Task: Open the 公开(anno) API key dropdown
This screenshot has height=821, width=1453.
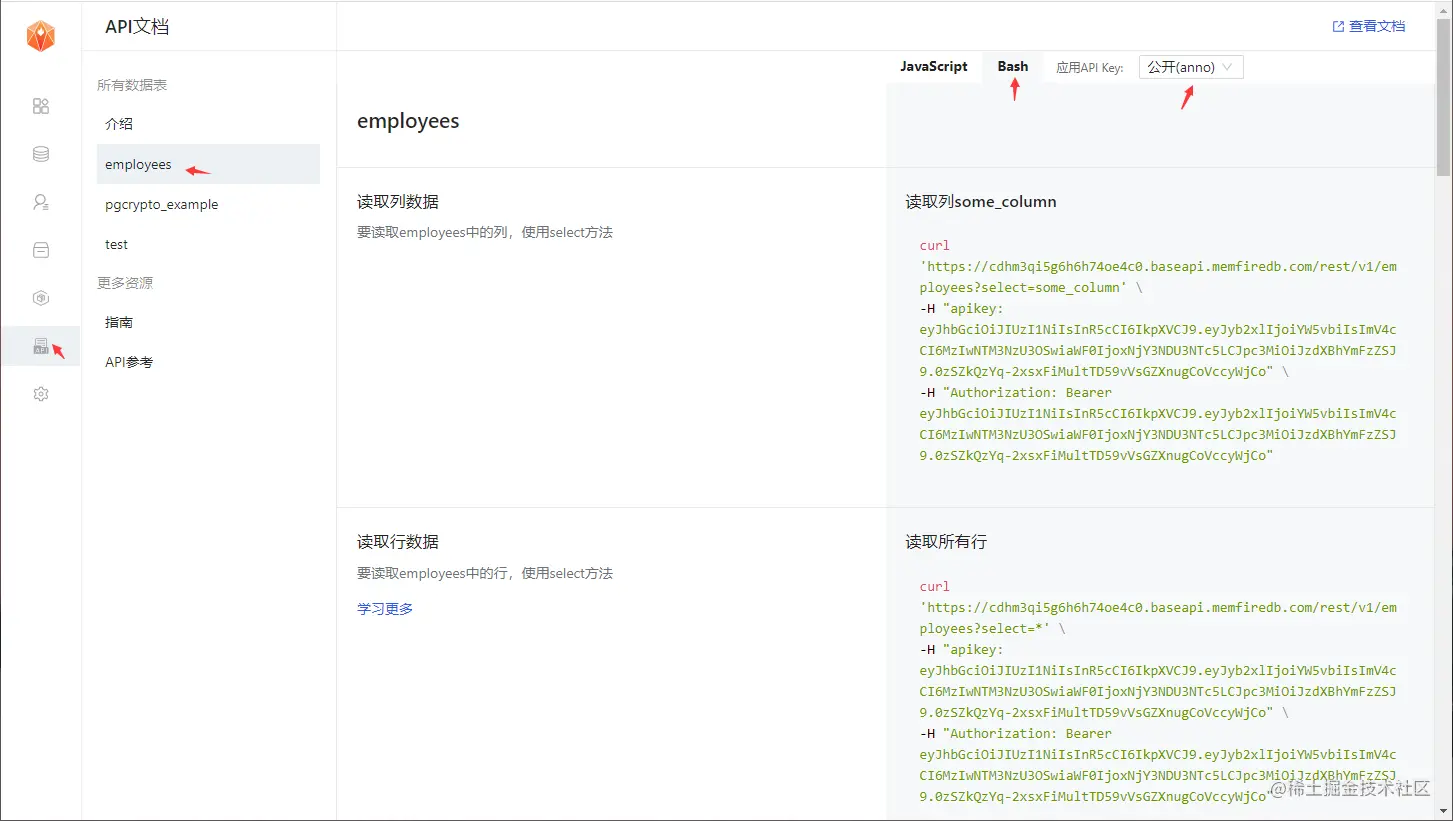Action: pyautogui.click(x=1191, y=67)
